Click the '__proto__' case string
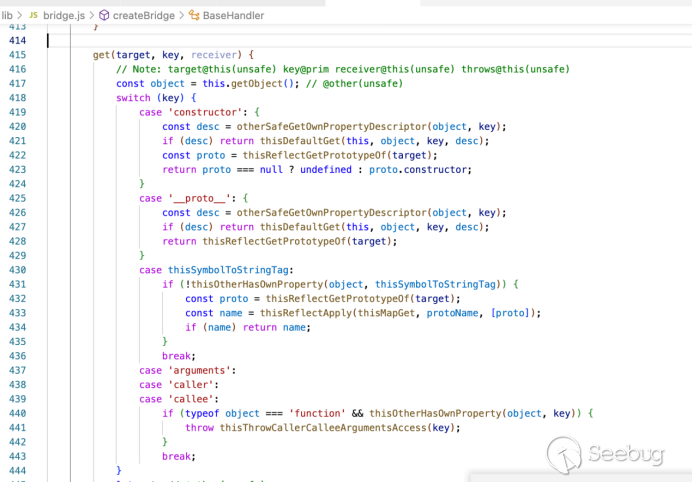 [199, 198]
